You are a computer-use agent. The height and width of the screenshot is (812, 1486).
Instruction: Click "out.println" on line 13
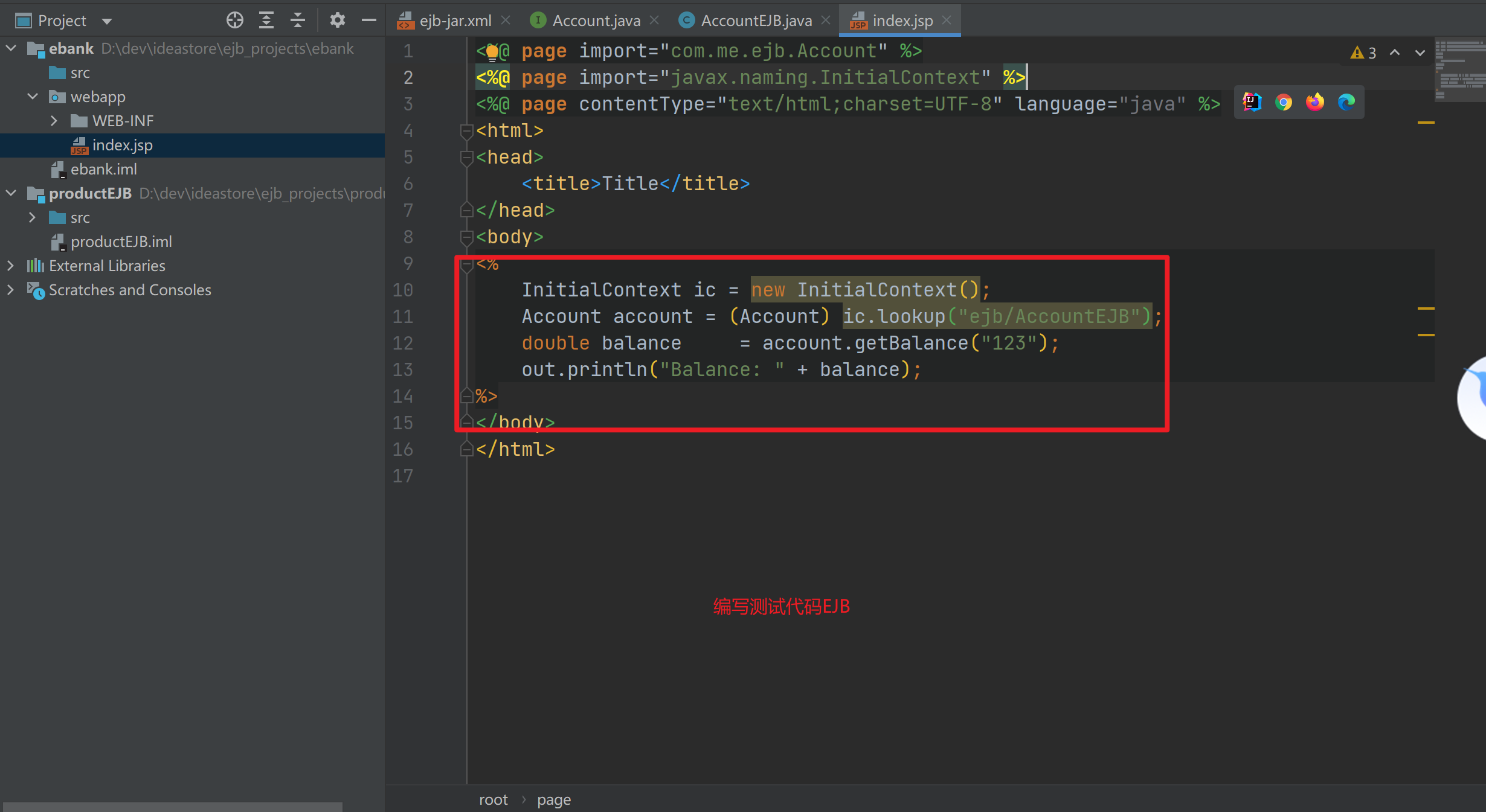coord(584,369)
